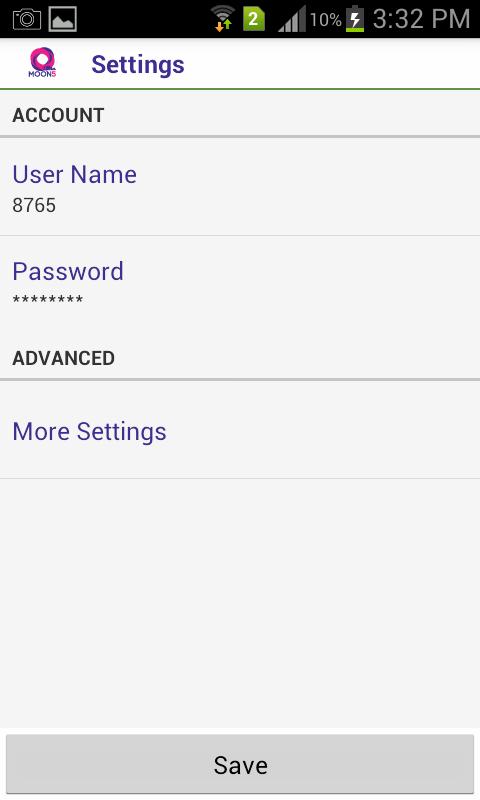Viewport: 480px width, 800px height.
Task: Open the User Name setting
Action: 240,187
